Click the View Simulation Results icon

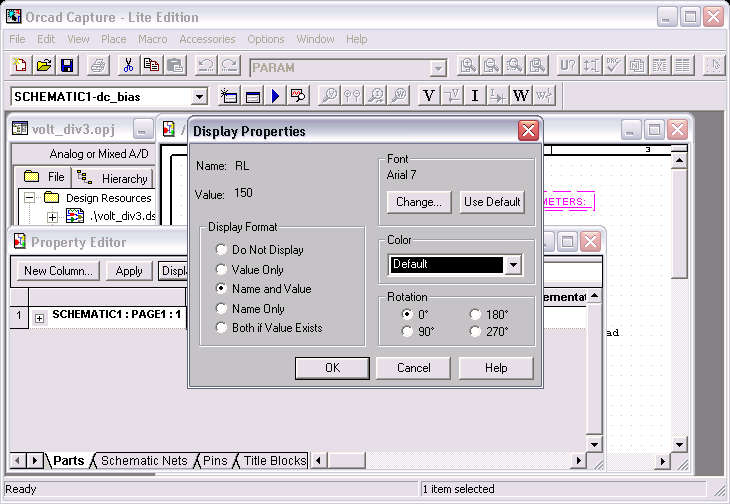[298, 96]
